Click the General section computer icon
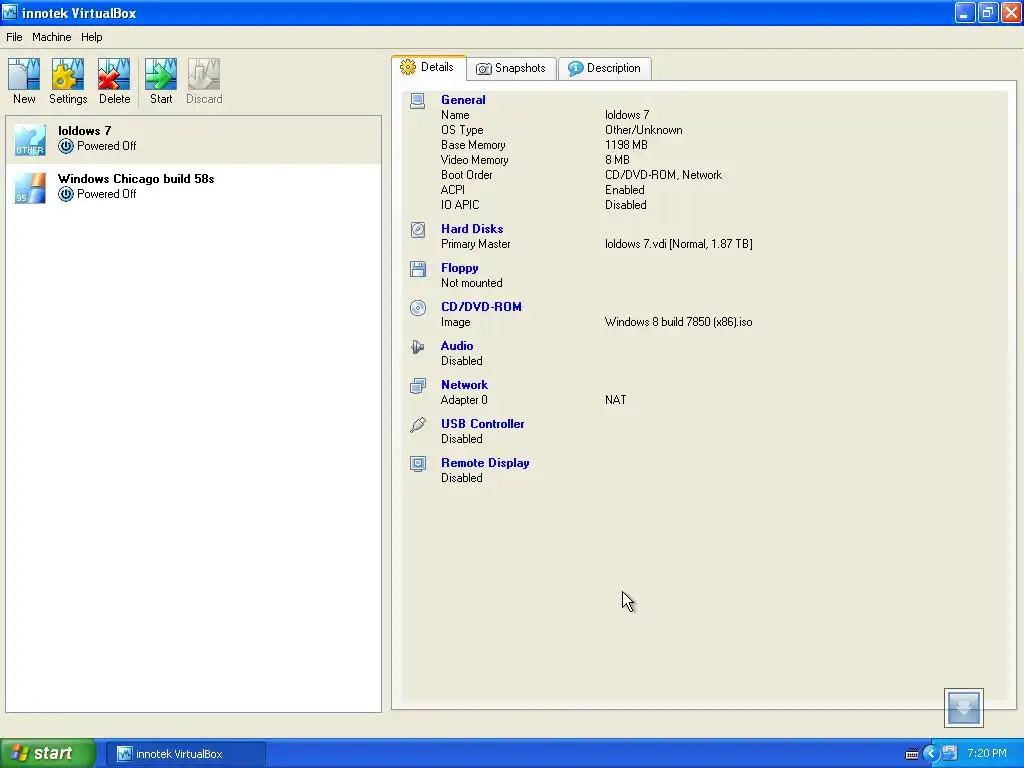Image resolution: width=1024 pixels, height=768 pixels. [418, 101]
